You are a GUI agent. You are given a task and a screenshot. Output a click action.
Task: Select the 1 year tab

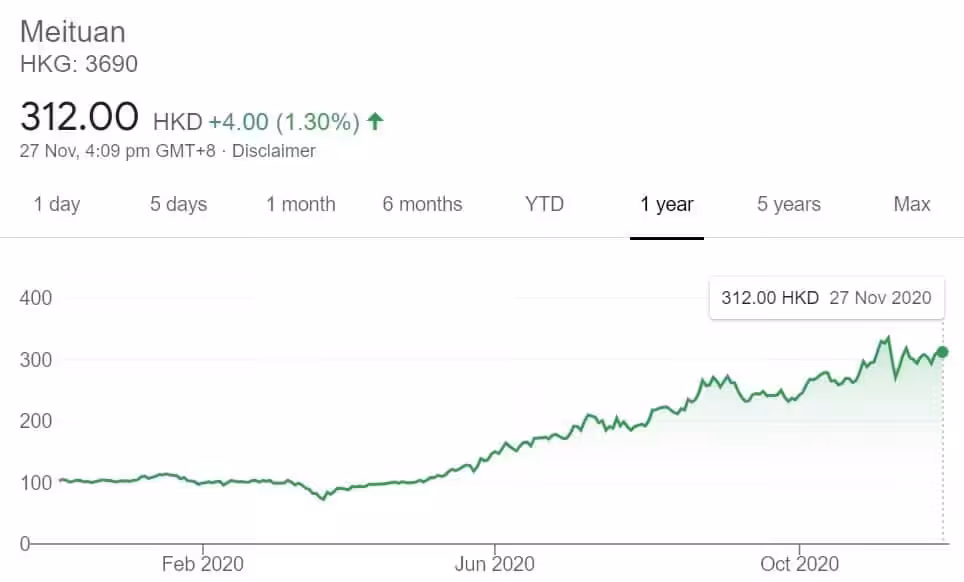click(667, 204)
